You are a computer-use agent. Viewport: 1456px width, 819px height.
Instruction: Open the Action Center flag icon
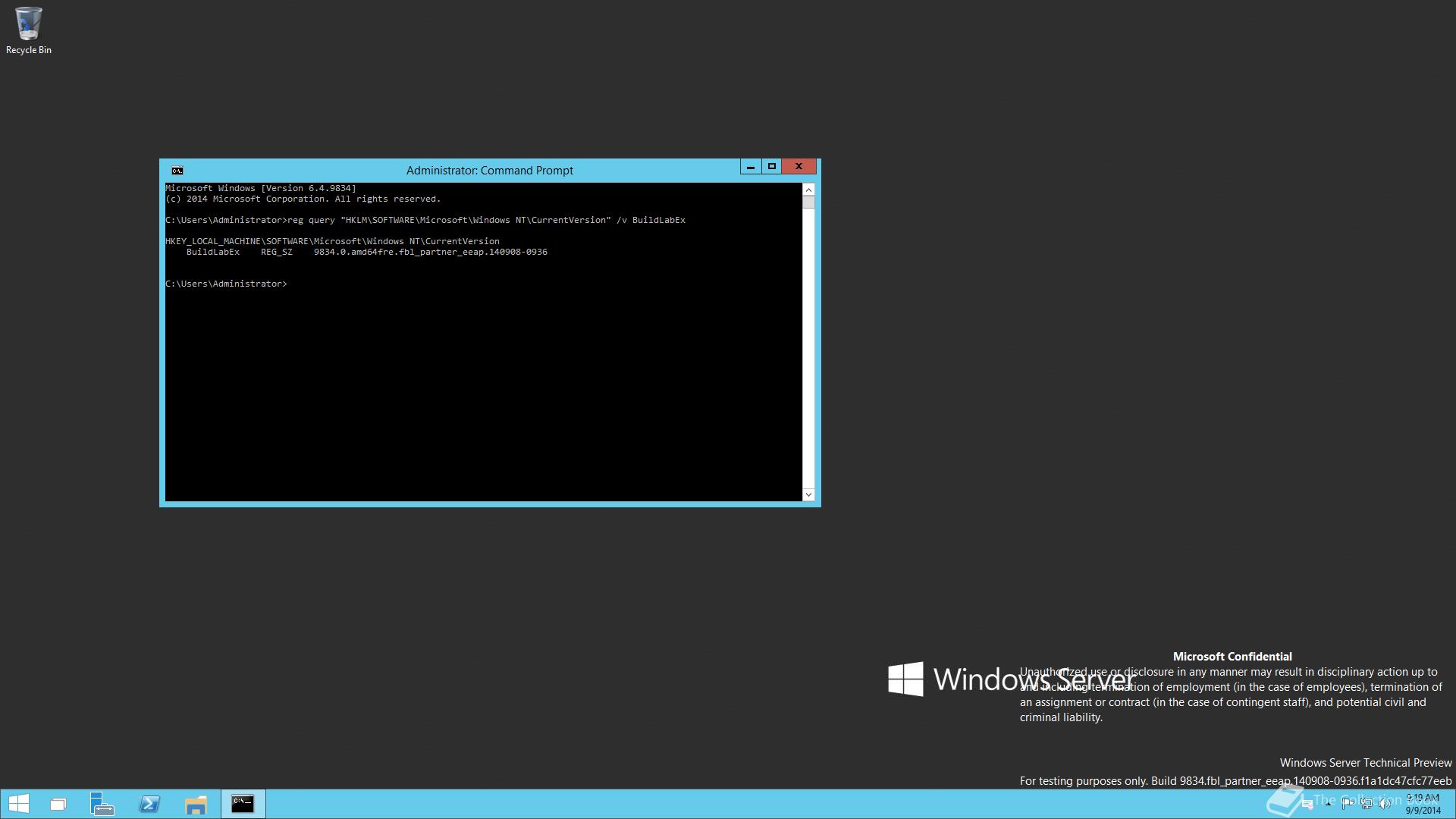point(1348,804)
